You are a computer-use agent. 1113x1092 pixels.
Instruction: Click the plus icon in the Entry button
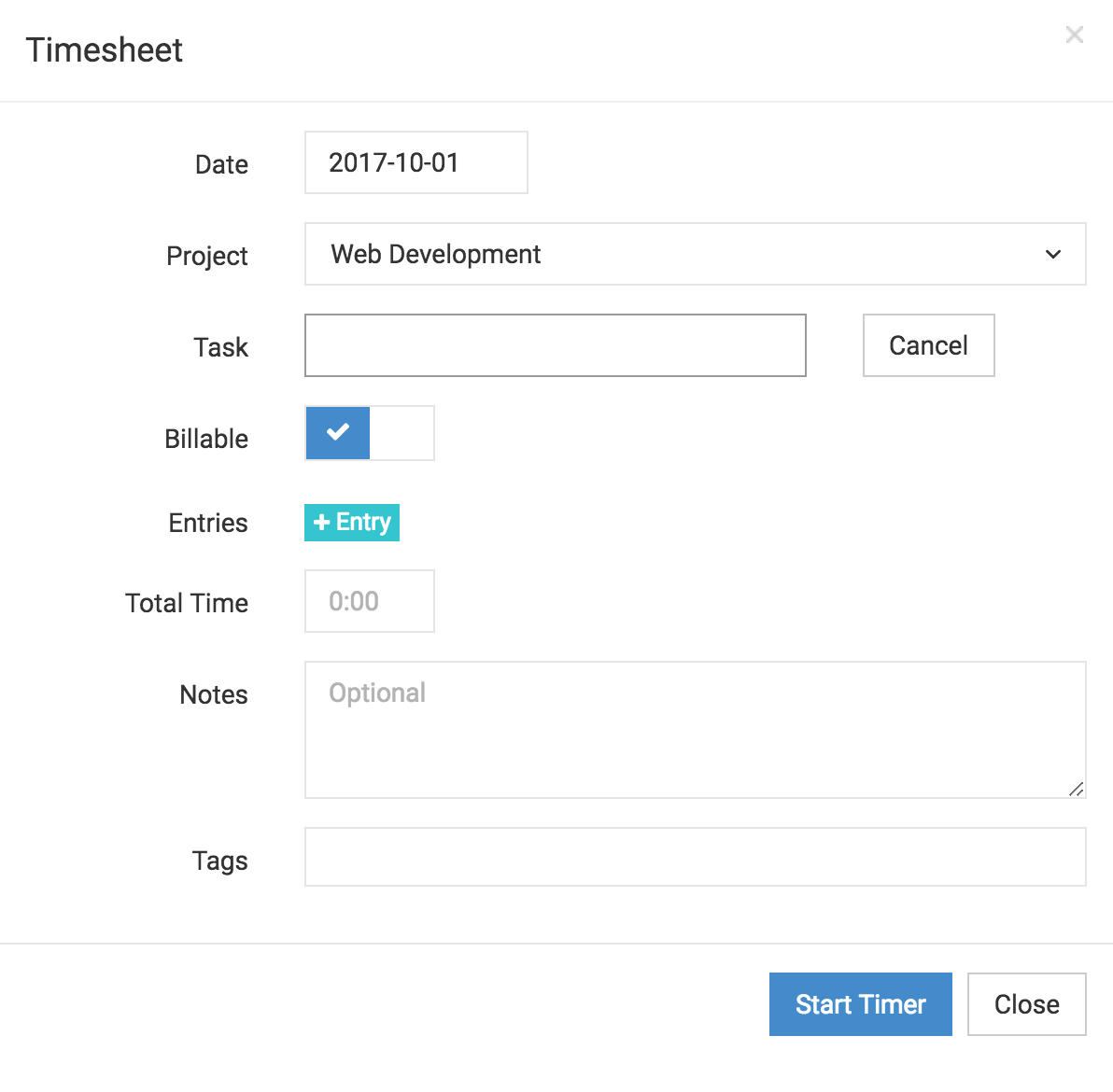point(321,523)
